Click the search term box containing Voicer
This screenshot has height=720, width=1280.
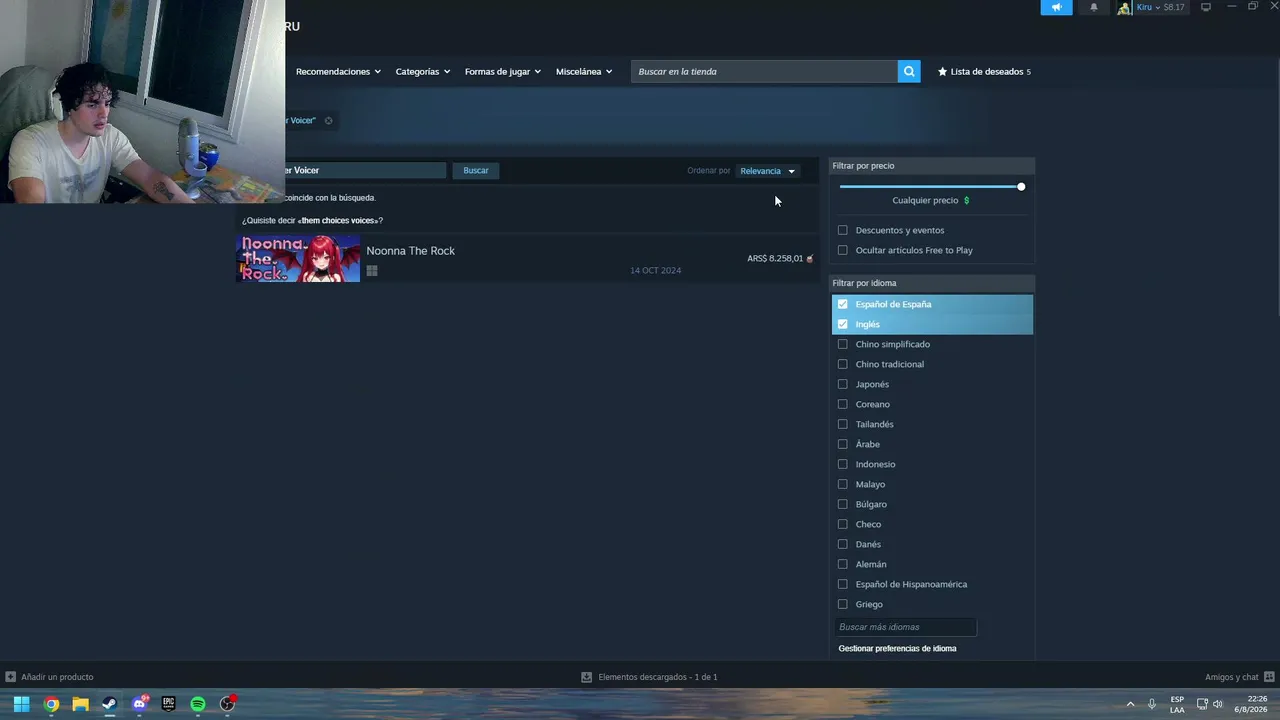pyautogui.click(x=365, y=170)
